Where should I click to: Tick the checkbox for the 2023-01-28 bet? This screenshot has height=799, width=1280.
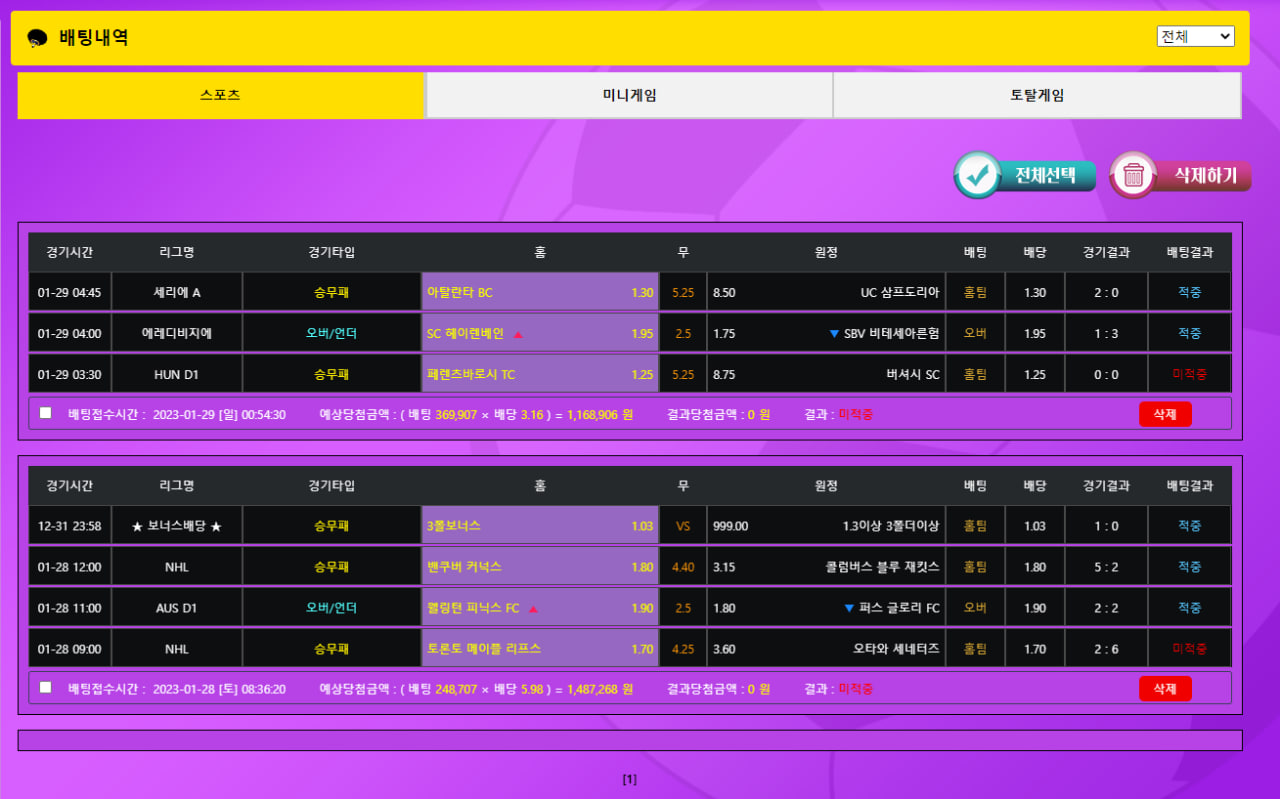[x=45, y=687]
